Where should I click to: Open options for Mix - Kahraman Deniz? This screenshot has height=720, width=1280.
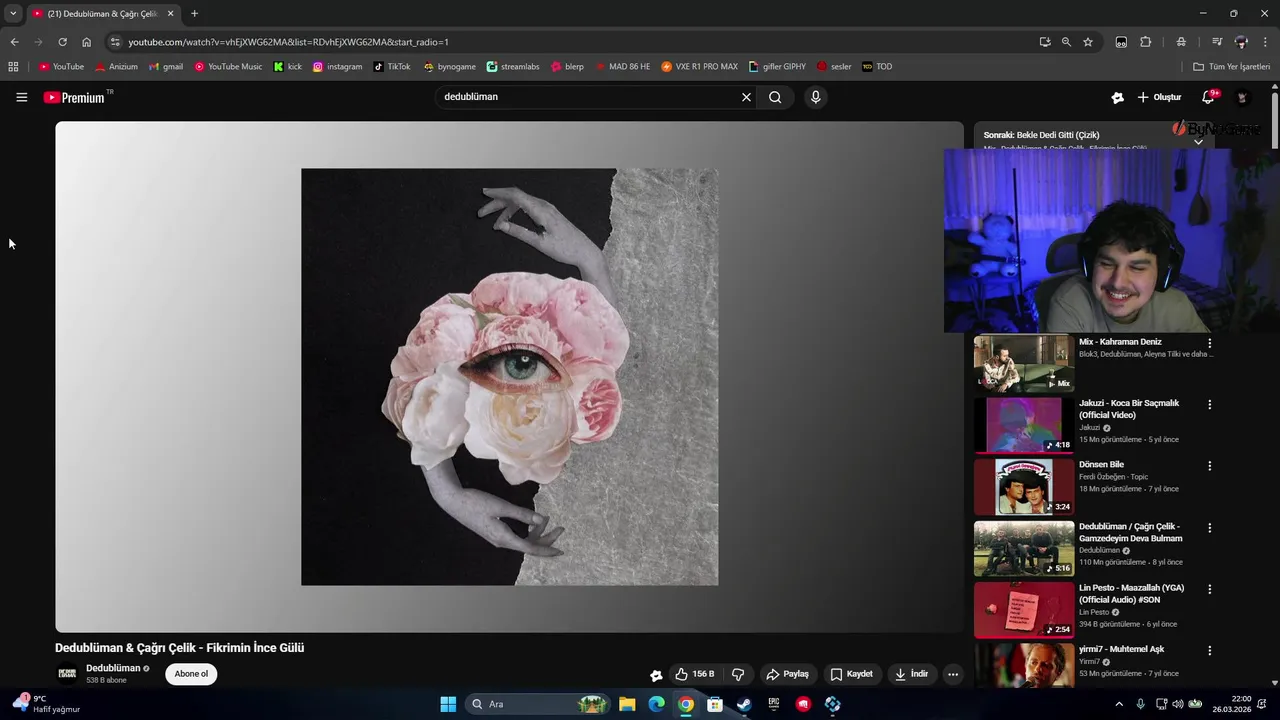(x=1209, y=343)
